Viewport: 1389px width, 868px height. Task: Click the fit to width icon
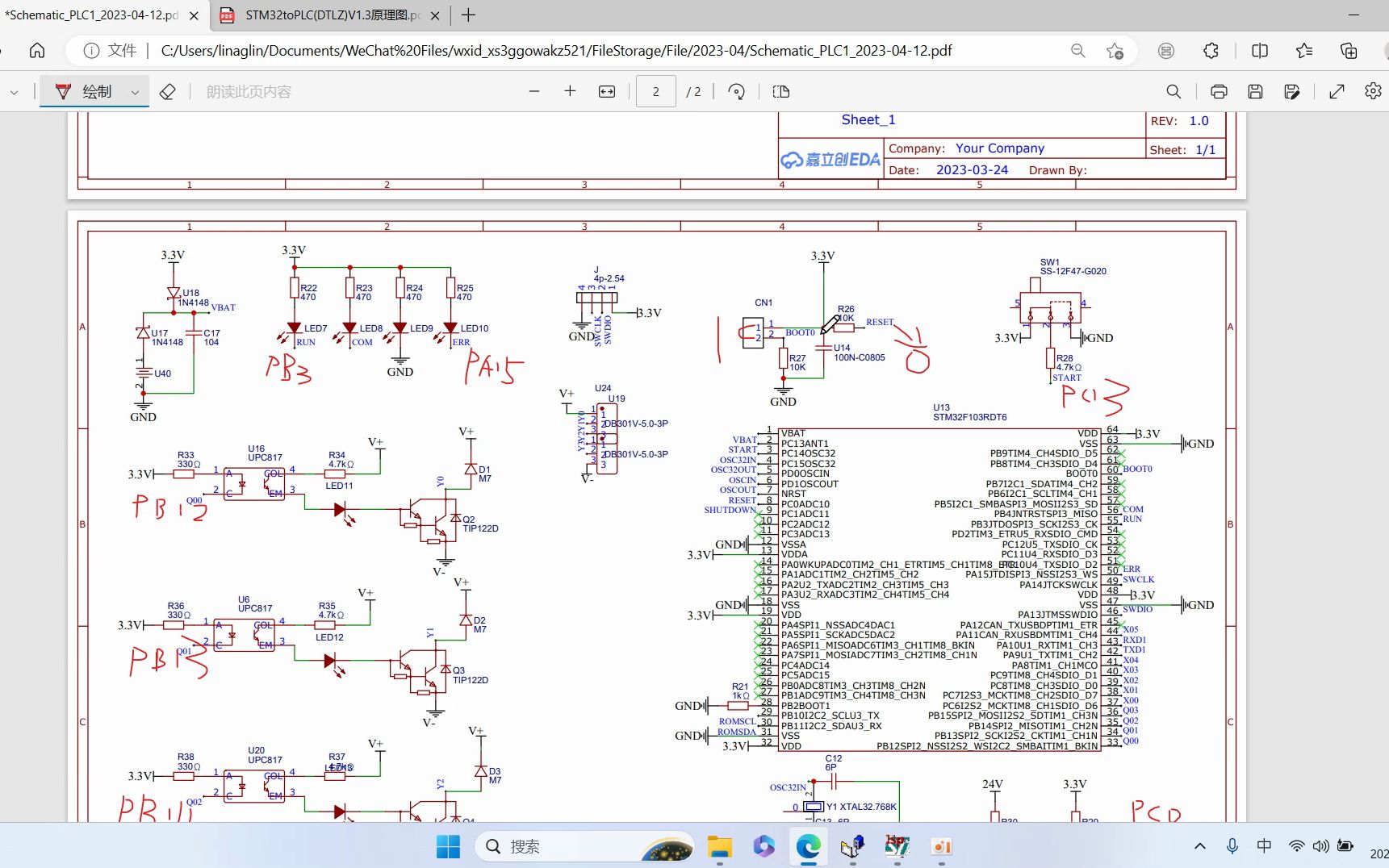pyautogui.click(x=607, y=92)
